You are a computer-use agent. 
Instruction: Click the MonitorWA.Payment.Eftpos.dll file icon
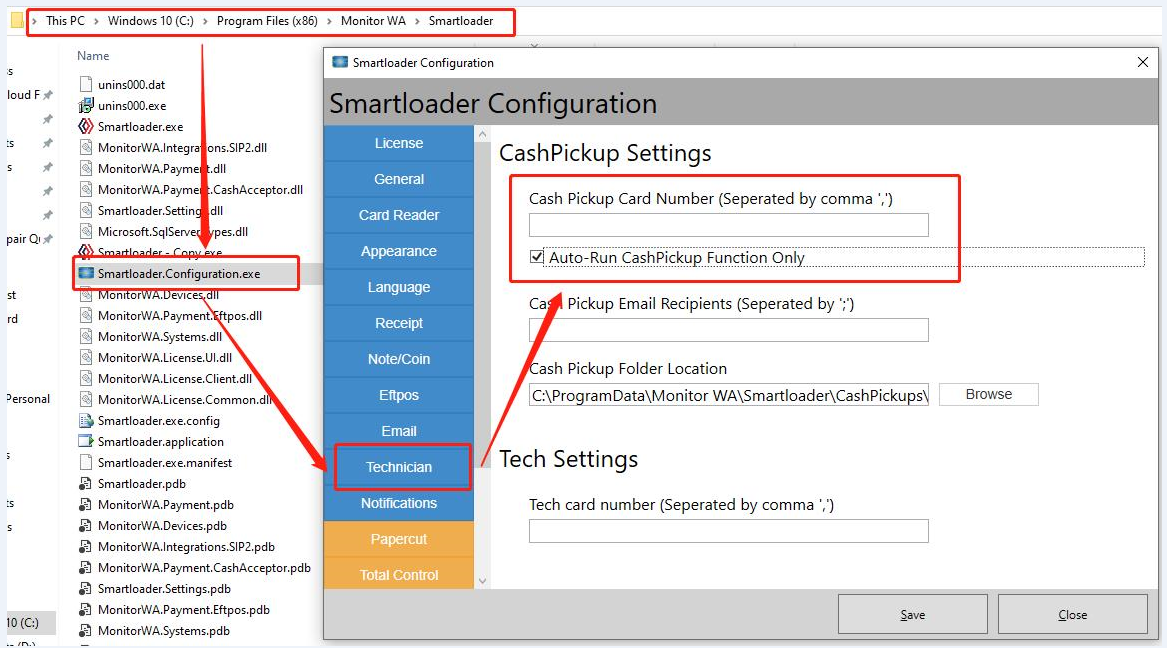tap(86, 315)
